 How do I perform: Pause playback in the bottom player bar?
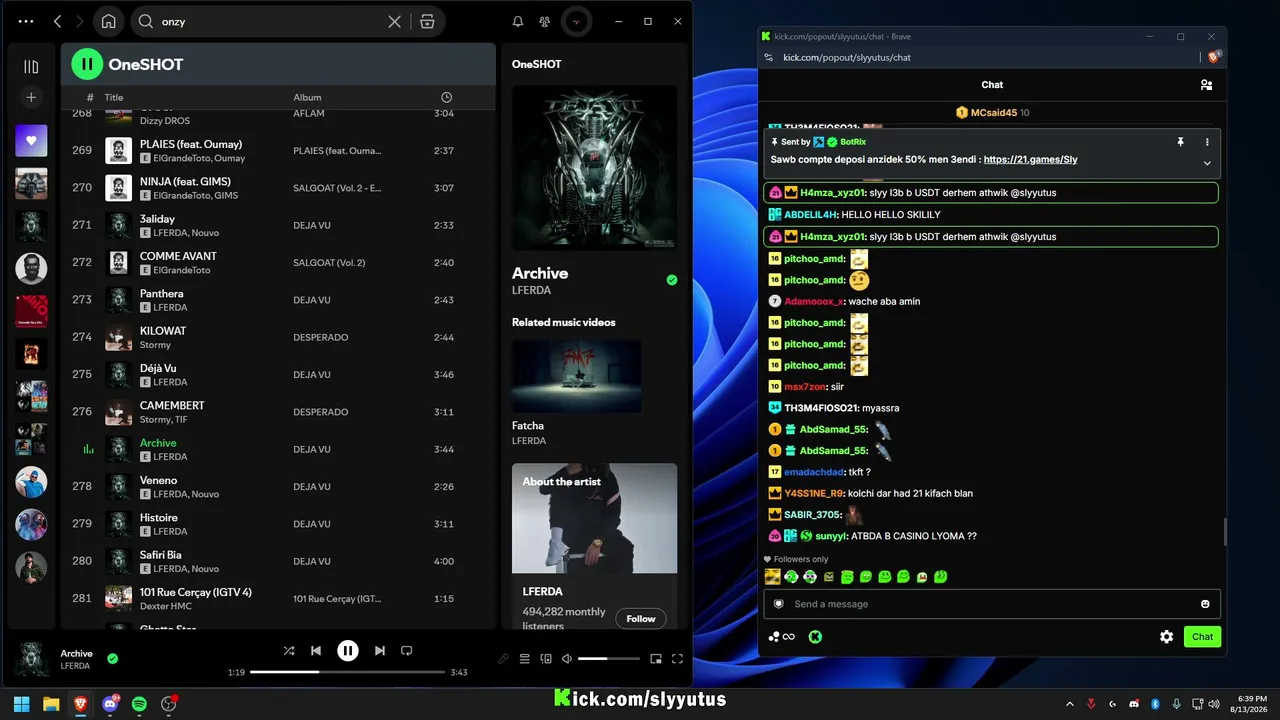pyautogui.click(x=347, y=651)
